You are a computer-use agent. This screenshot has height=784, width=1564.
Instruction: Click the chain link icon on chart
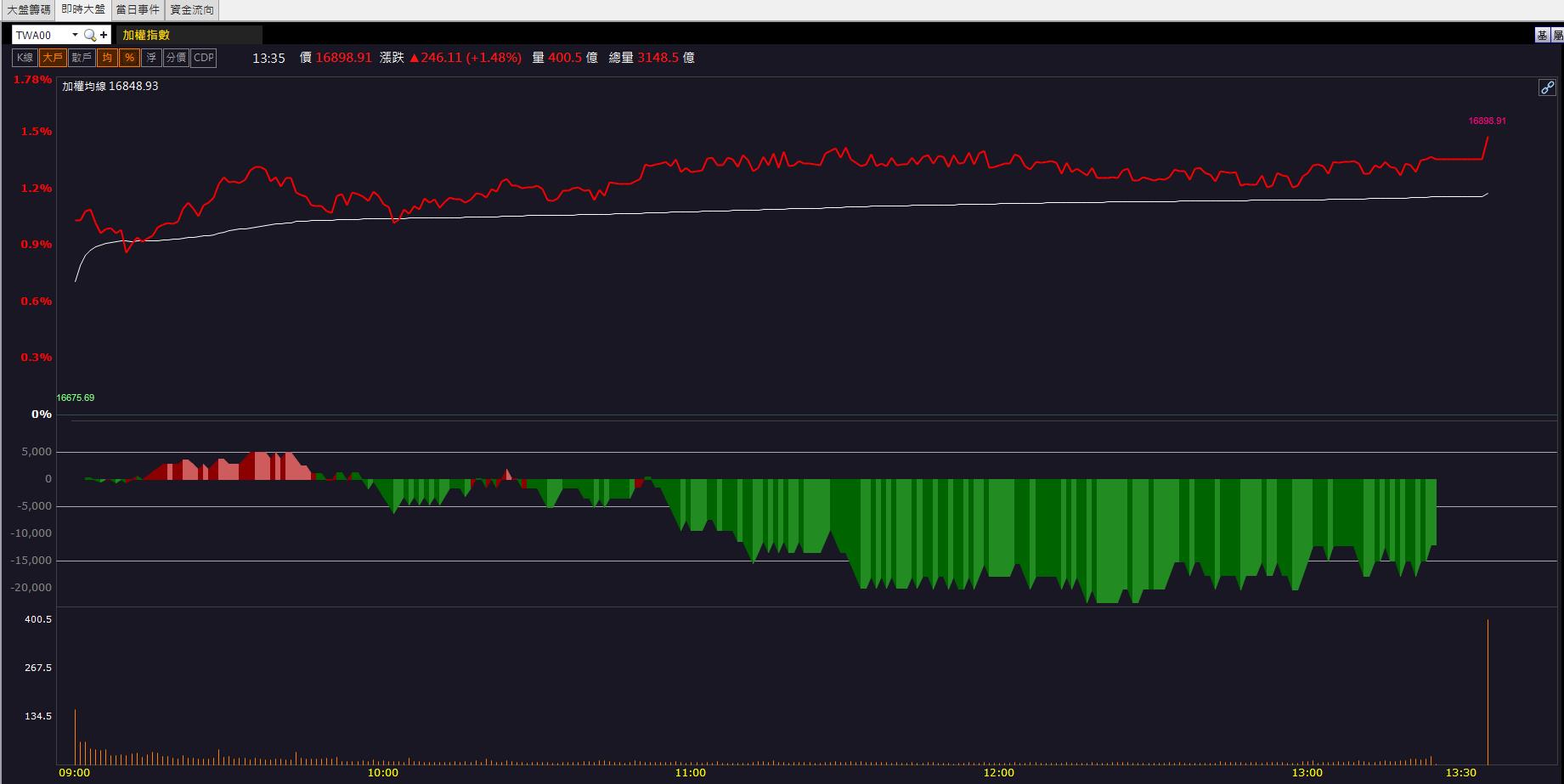click(1547, 87)
